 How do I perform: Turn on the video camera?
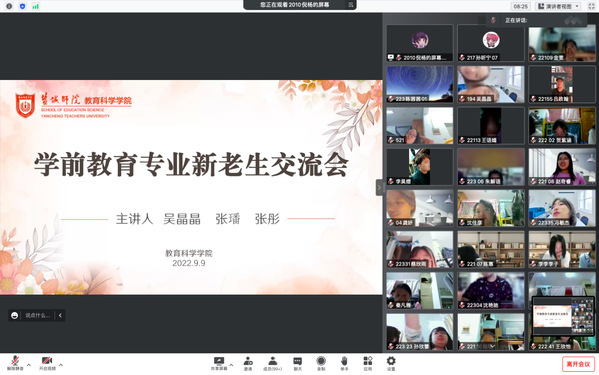[47, 363]
